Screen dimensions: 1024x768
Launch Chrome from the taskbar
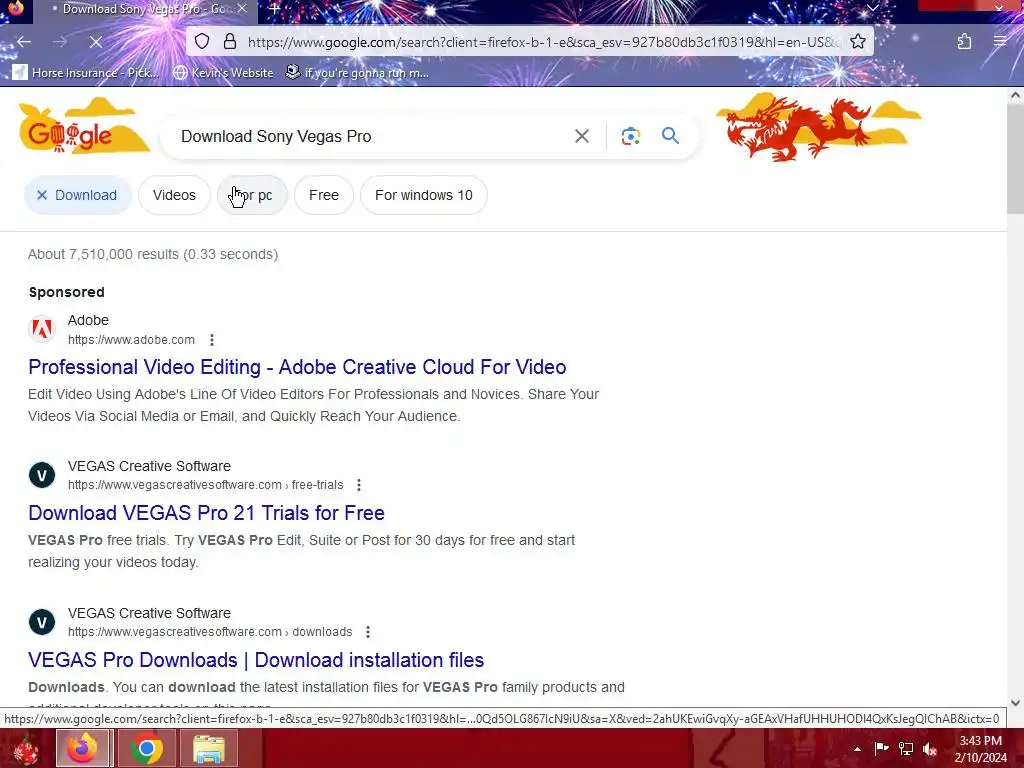[x=147, y=748]
